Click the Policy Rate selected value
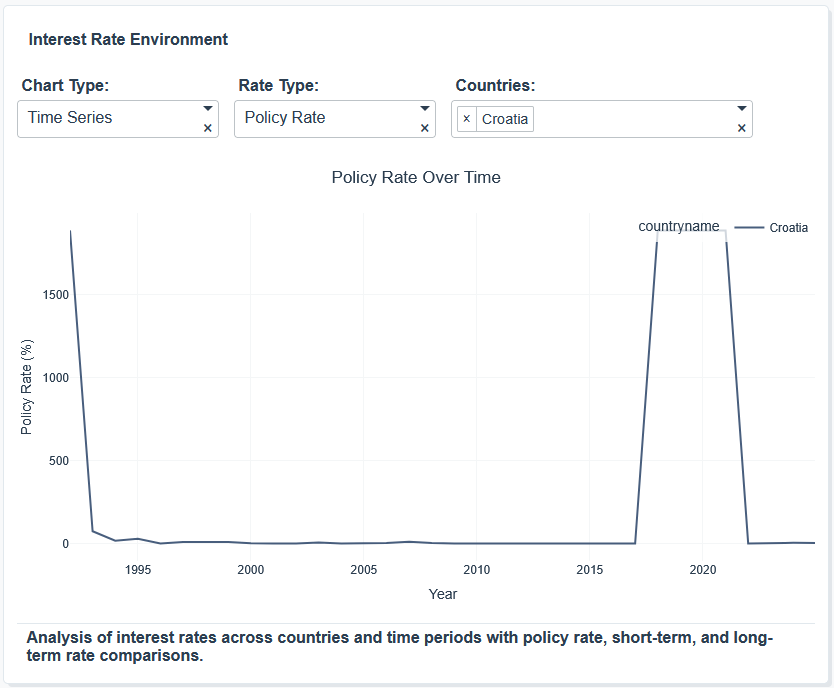Image resolution: width=834 pixels, height=688 pixels. tap(285, 118)
